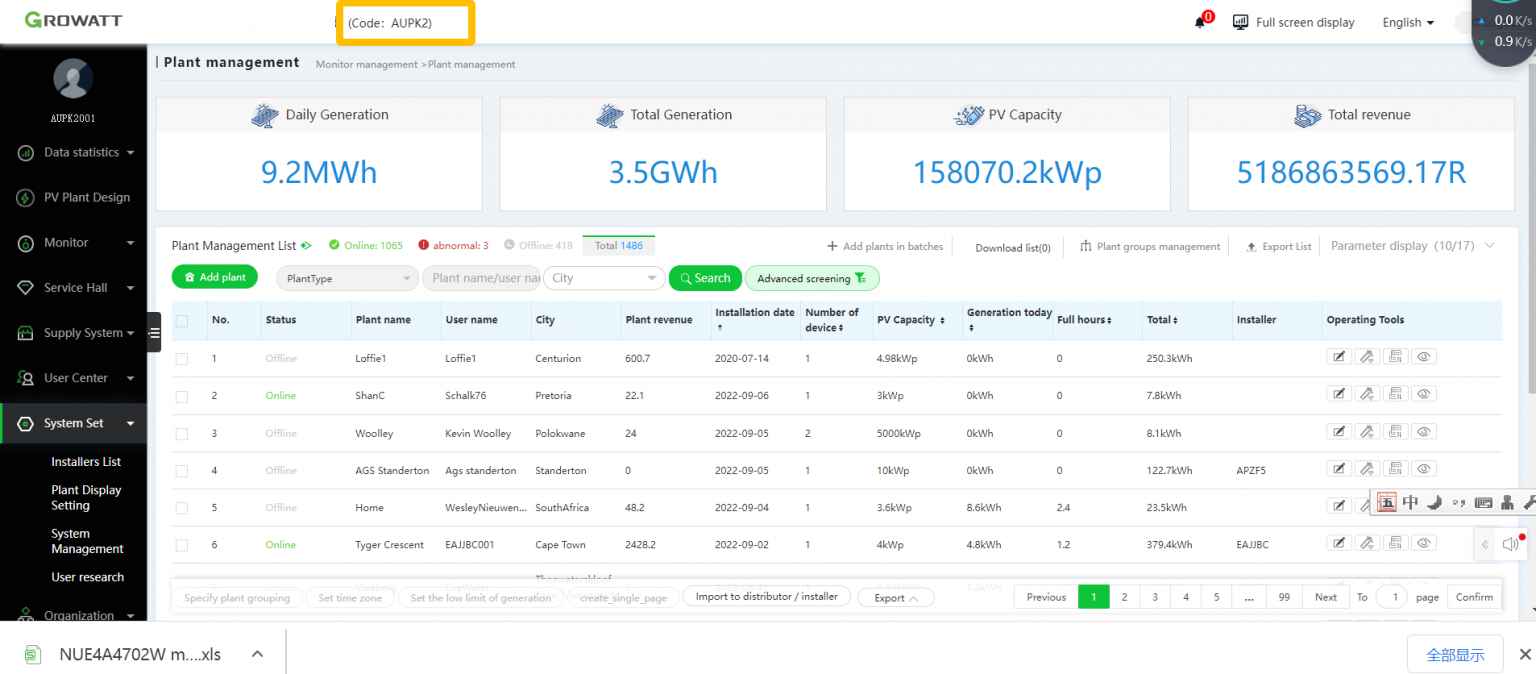Click the speaker volume icon at right edge
Screen dimensions: 1536x674
click(x=1510, y=544)
